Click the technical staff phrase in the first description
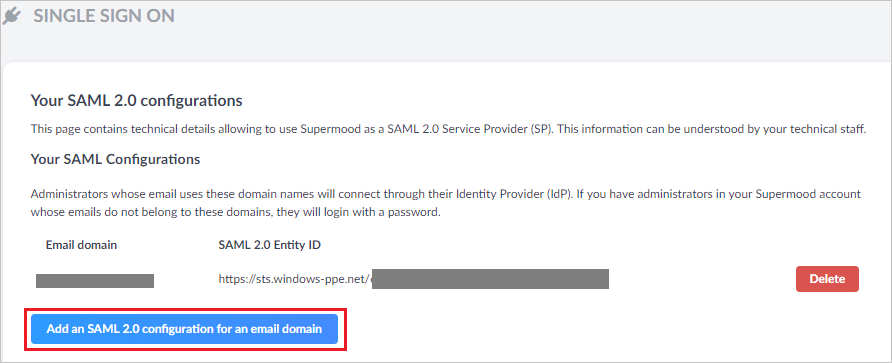 pyautogui.click(x=832, y=129)
